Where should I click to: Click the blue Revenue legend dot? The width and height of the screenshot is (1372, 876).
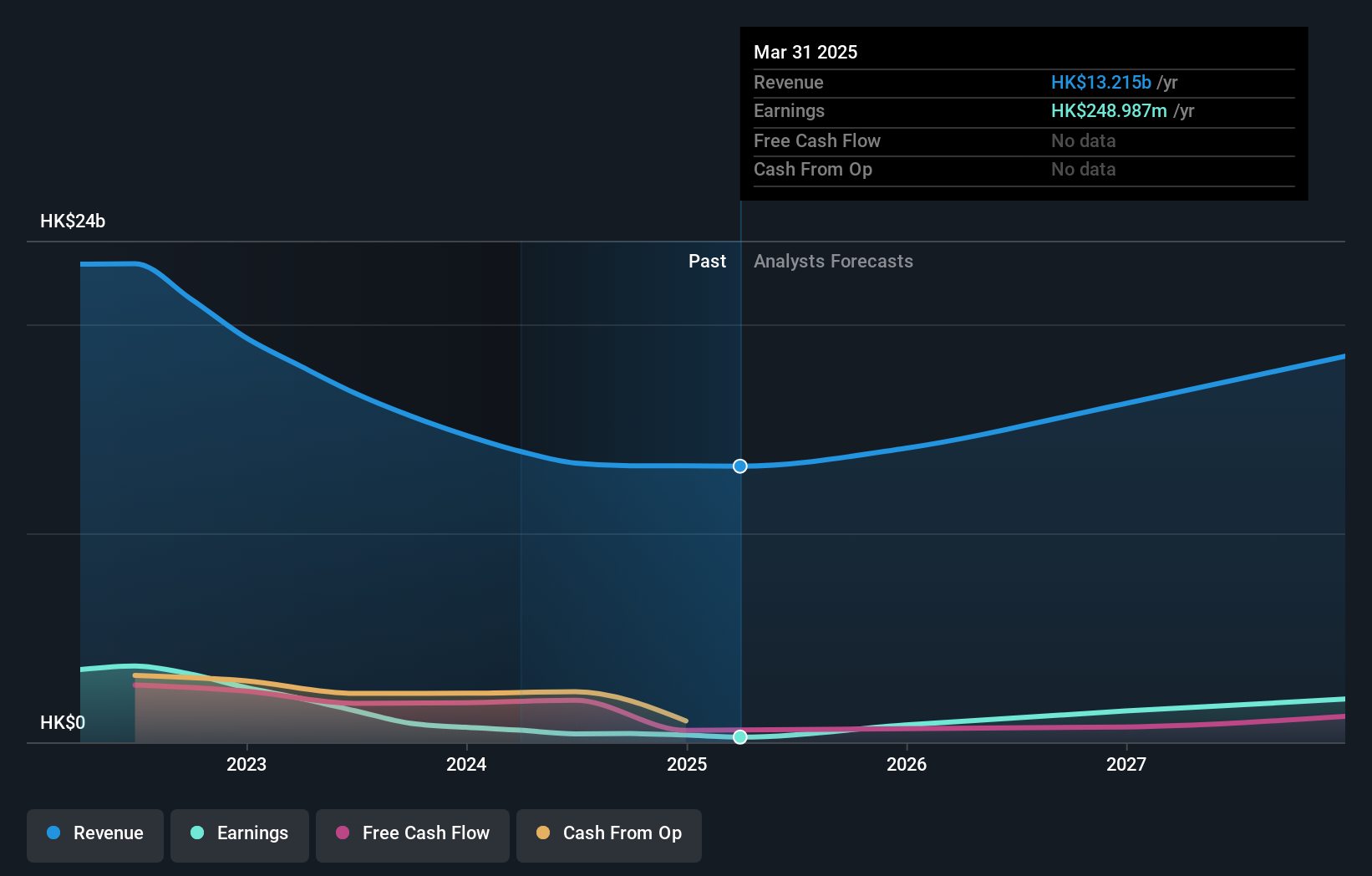tap(53, 833)
